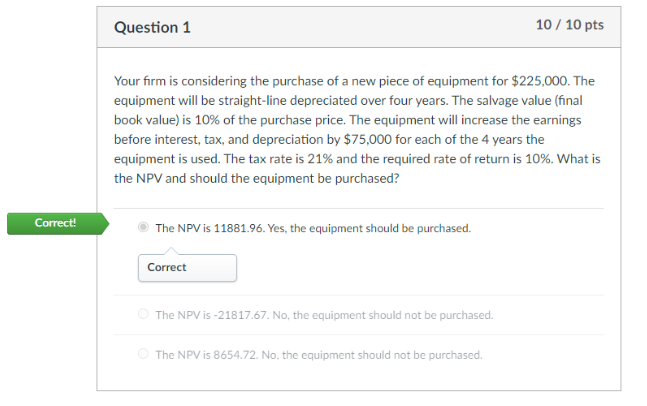The image size is (647, 406).
Task: Click the Question 1 heading
Action: 152,28
